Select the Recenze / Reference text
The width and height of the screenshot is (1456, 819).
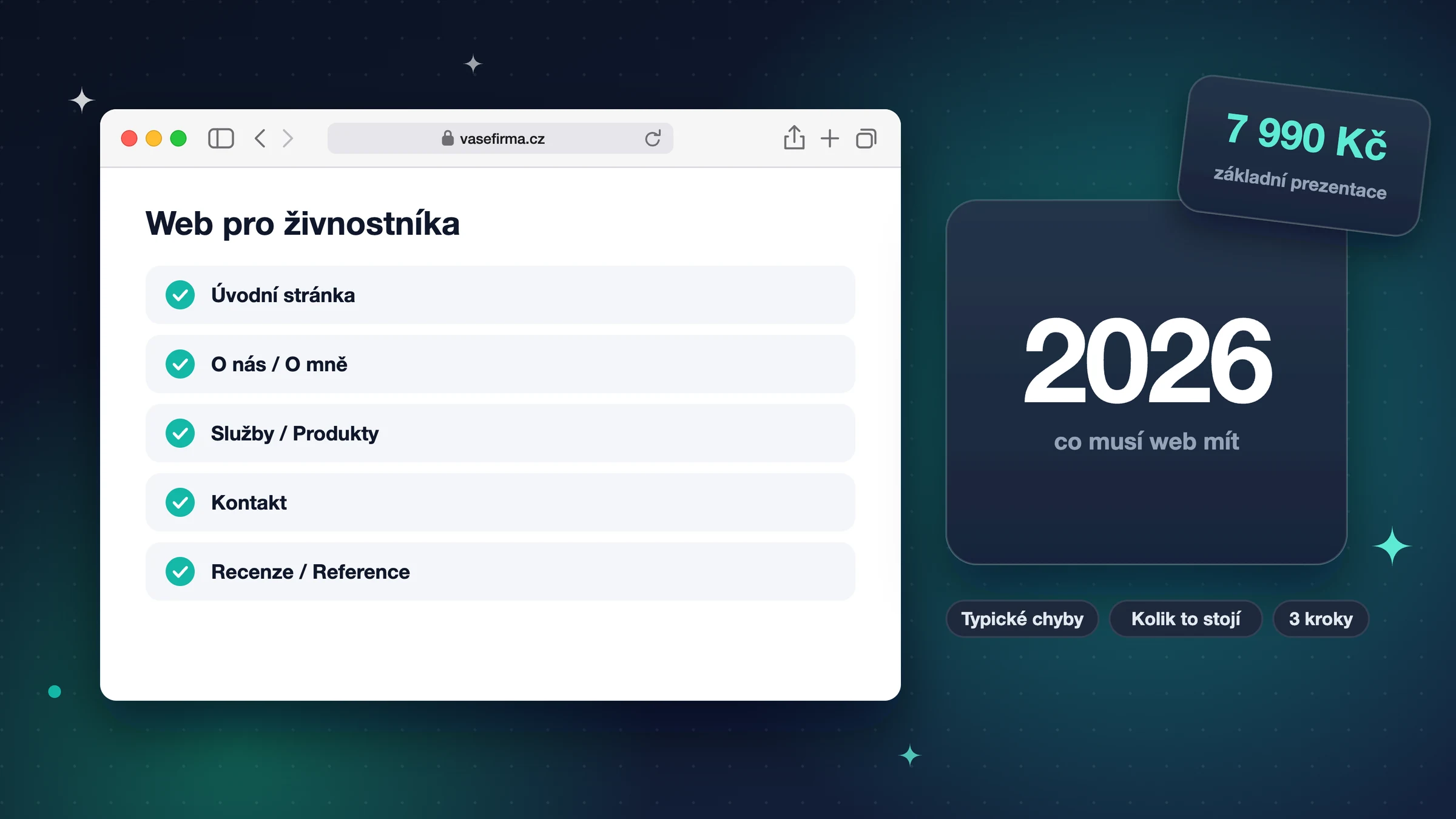(x=311, y=571)
